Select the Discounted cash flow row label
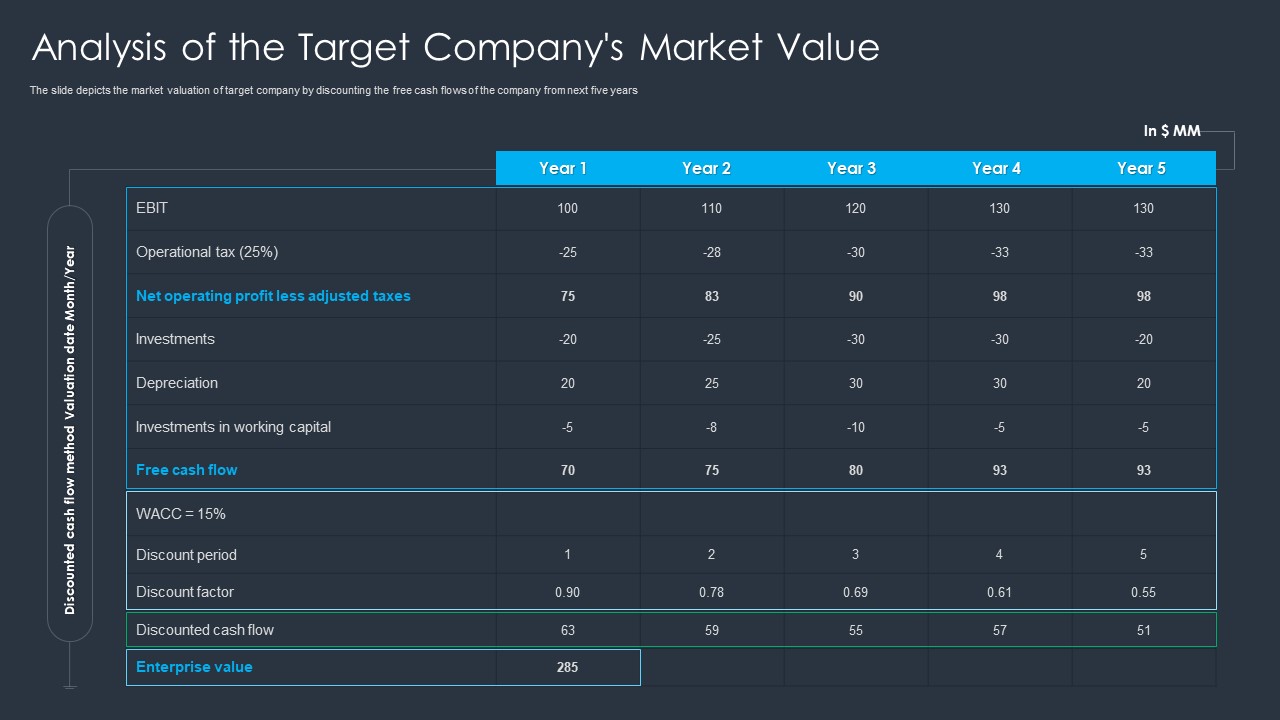Screen dimensions: 1280x720 pyautogui.click(x=205, y=630)
